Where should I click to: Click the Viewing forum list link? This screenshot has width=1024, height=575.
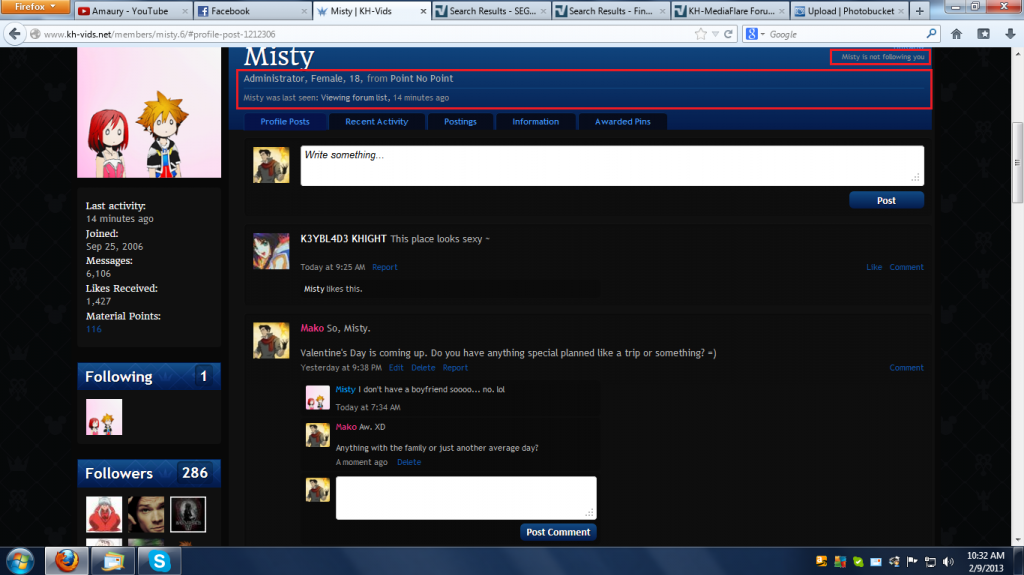pyautogui.click(x=354, y=98)
